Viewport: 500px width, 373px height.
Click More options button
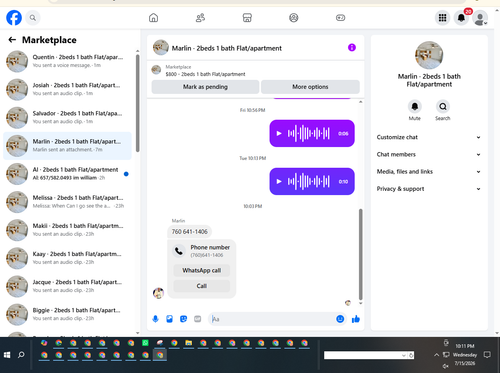point(310,87)
